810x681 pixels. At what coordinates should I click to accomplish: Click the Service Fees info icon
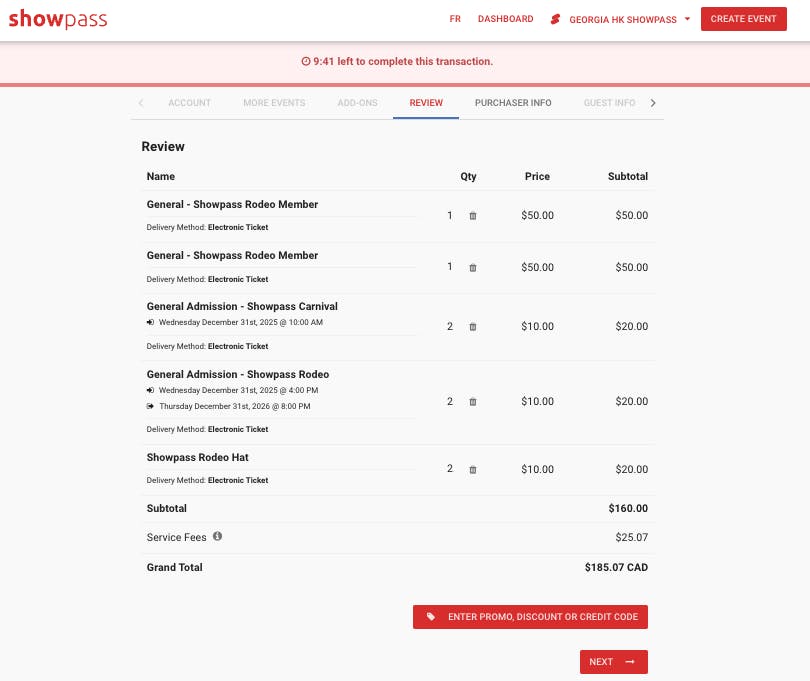[x=217, y=536]
